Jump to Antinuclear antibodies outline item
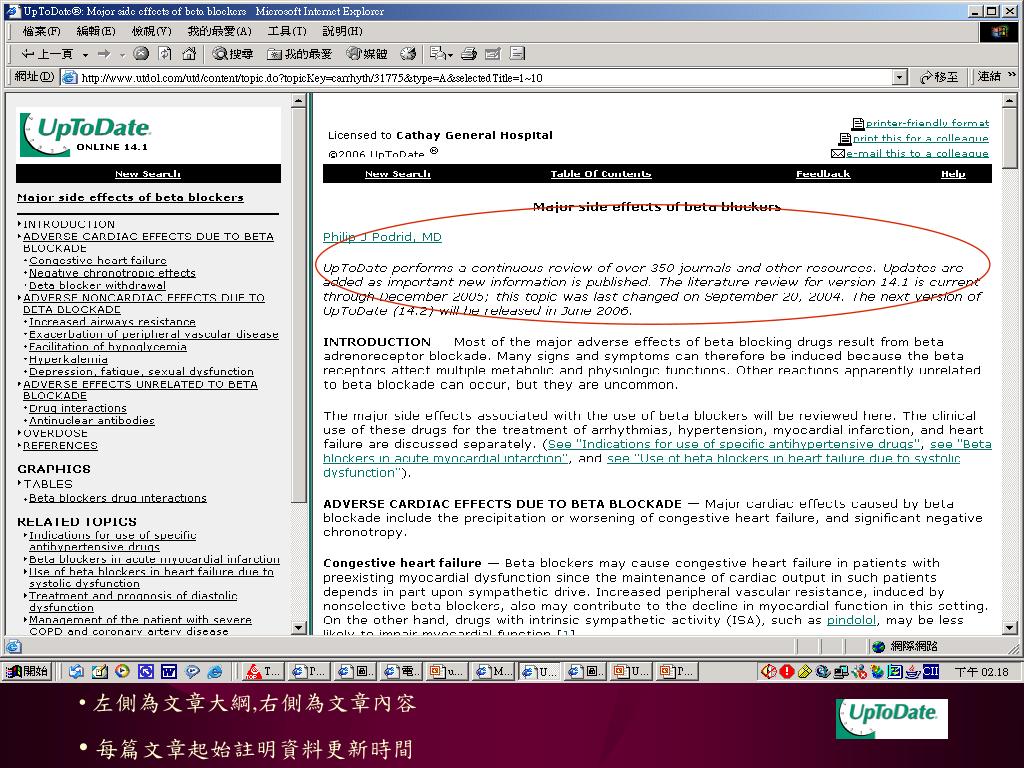 pyautogui.click(x=92, y=421)
